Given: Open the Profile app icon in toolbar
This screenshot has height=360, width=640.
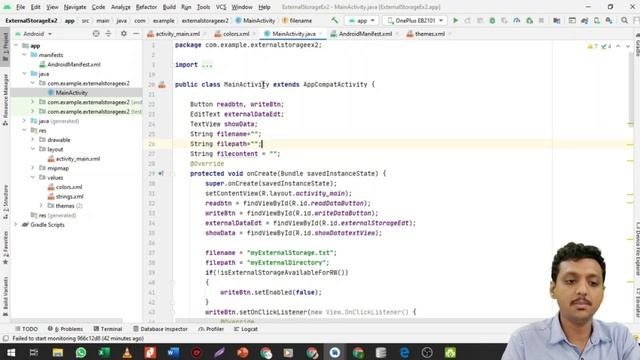Looking at the screenshot, I should click(517, 20).
